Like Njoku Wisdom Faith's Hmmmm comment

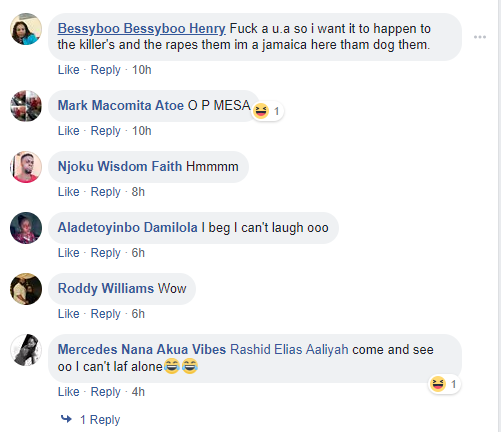[69, 192]
